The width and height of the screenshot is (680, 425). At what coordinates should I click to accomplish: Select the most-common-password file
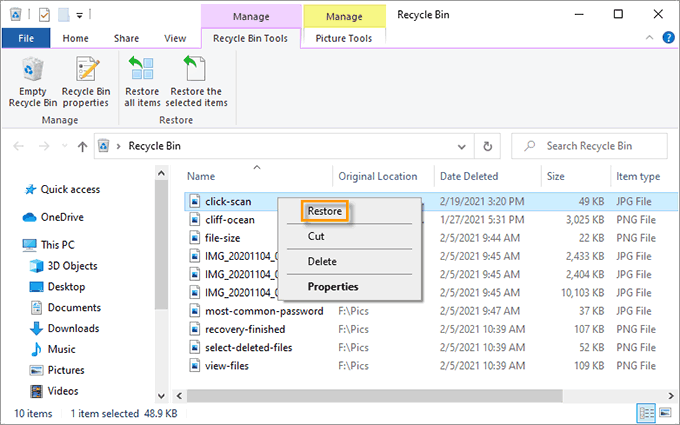point(264,311)
